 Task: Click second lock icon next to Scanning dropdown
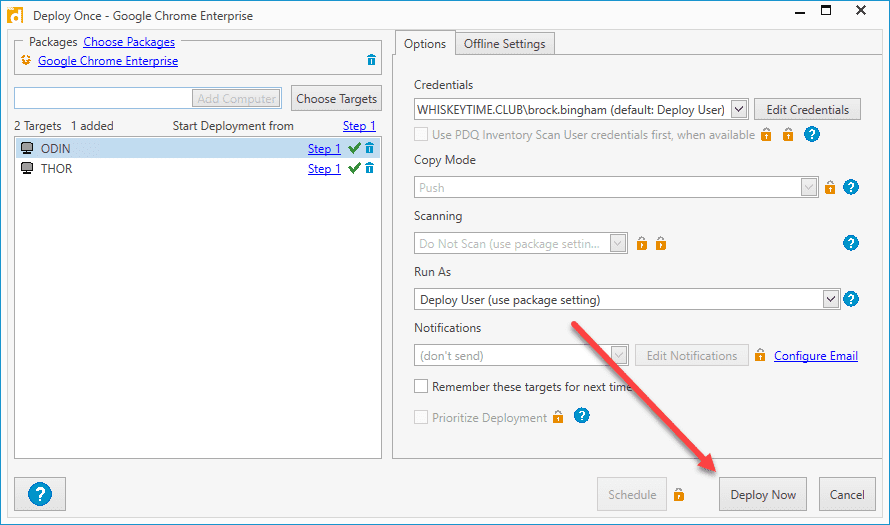point(661,243)
